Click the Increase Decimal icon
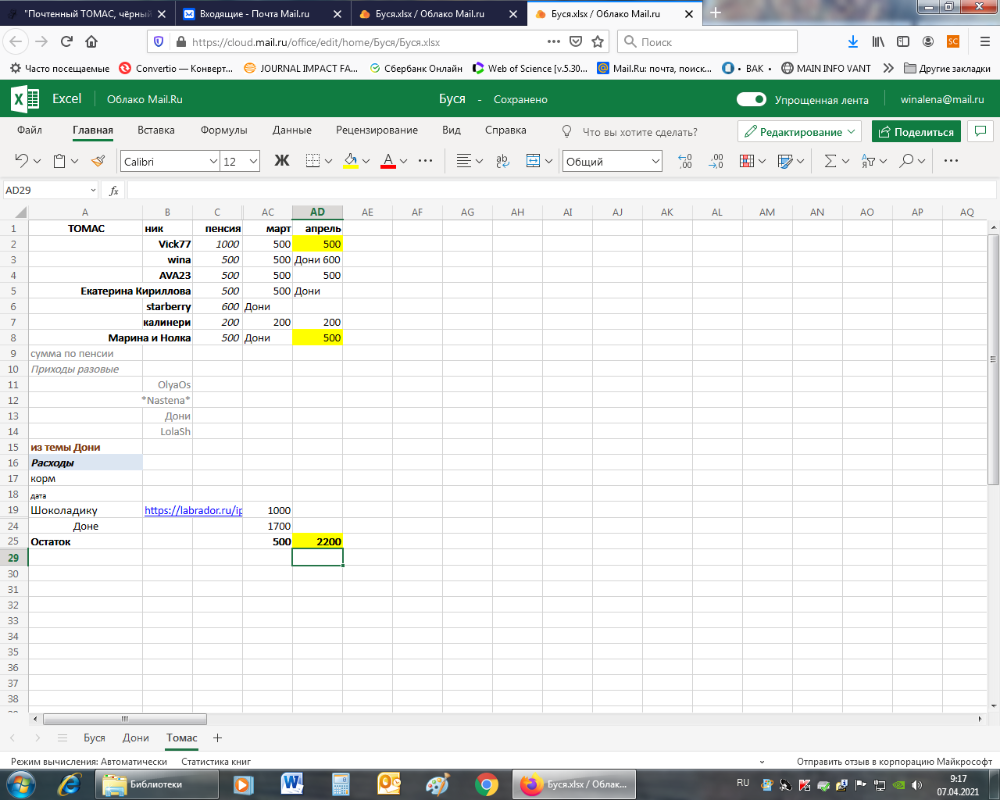Screen dimensions: 1000x800 (x=685, y=161)
